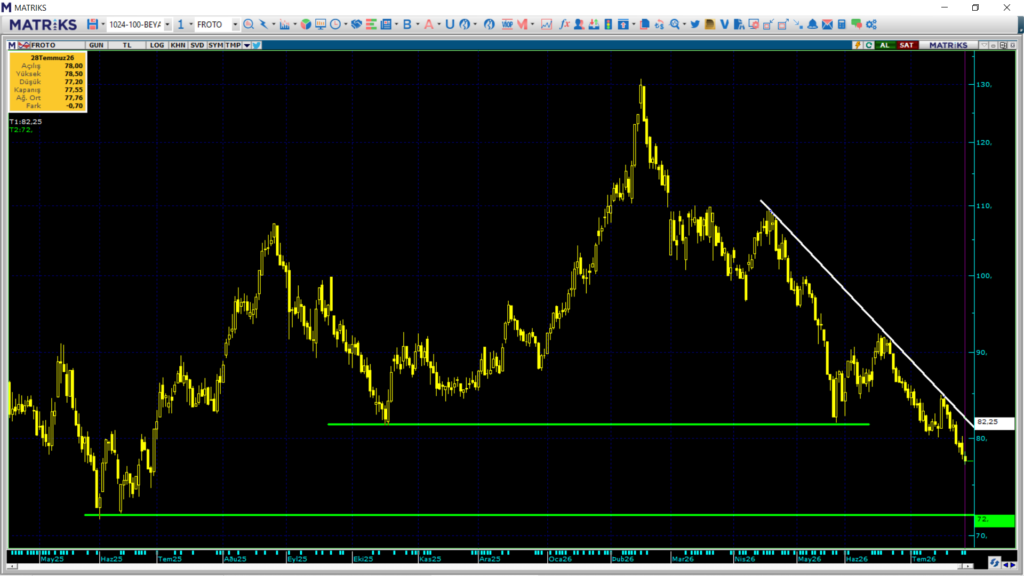The height and width of the screenshot is (576, 1024).
Task: Click the page number 1 button
Action: tap(180, 24)
